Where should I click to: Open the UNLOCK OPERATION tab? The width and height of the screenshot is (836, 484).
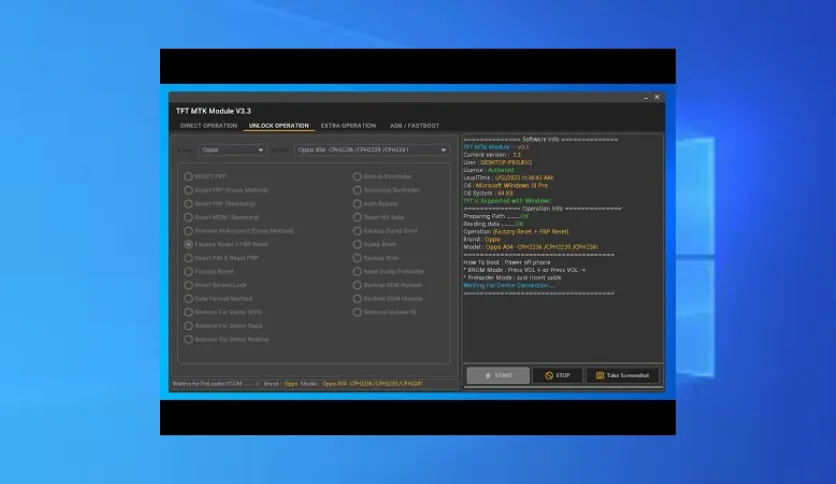[279, 126]
